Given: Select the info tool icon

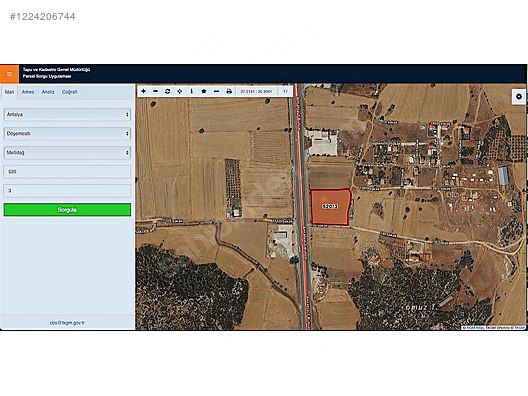Looking at the screenshot, I should (x=192, y=91).
